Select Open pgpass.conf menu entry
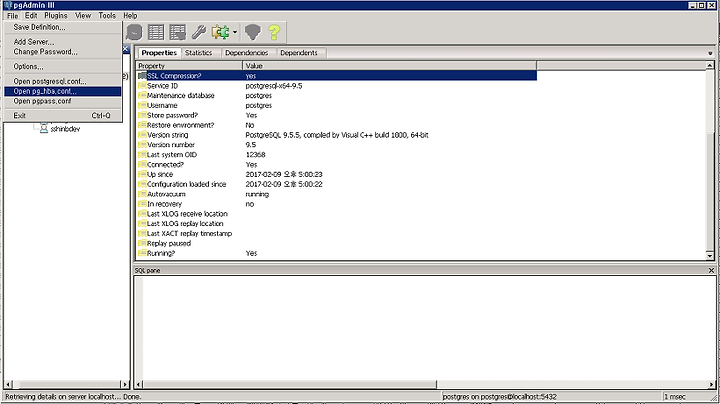This screenshot has width=720, height=404. [x=62, y=101]
